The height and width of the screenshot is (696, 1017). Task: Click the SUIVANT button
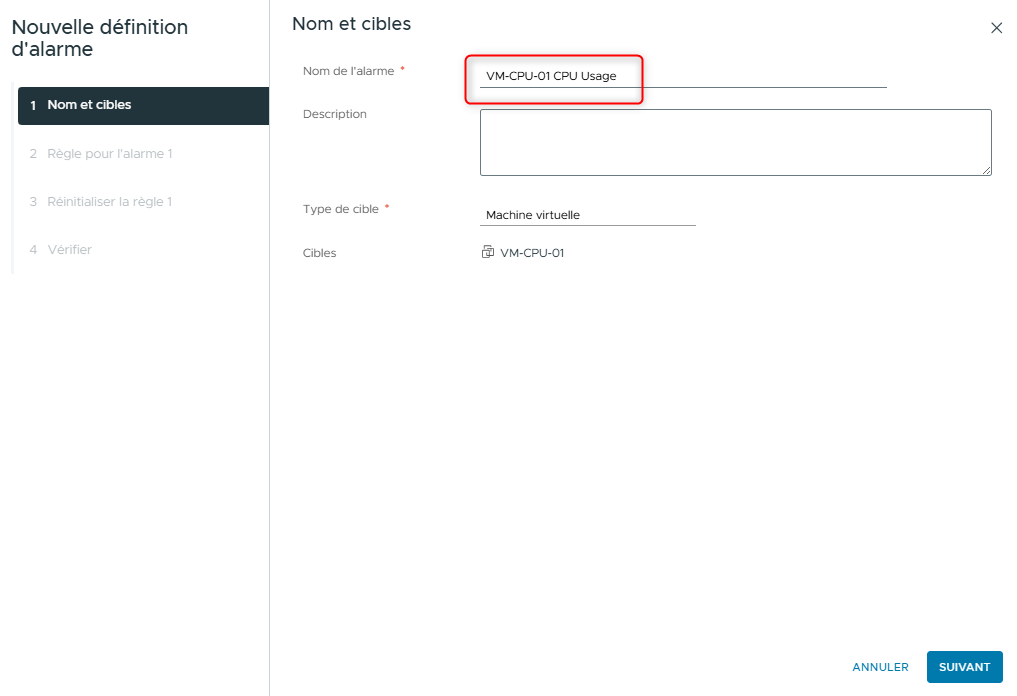(964, 667)
